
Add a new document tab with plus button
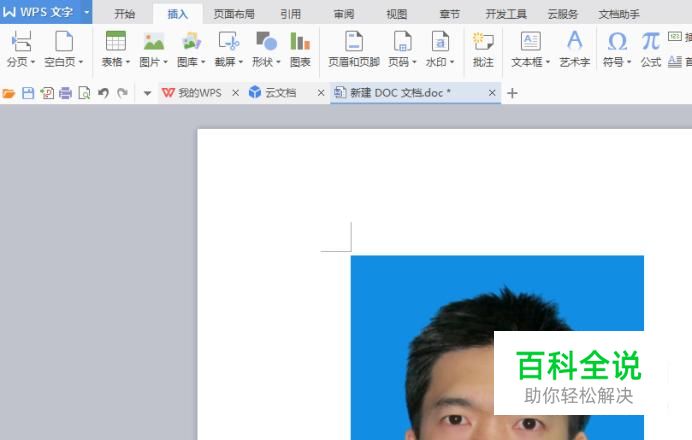[x=512, y=93]
